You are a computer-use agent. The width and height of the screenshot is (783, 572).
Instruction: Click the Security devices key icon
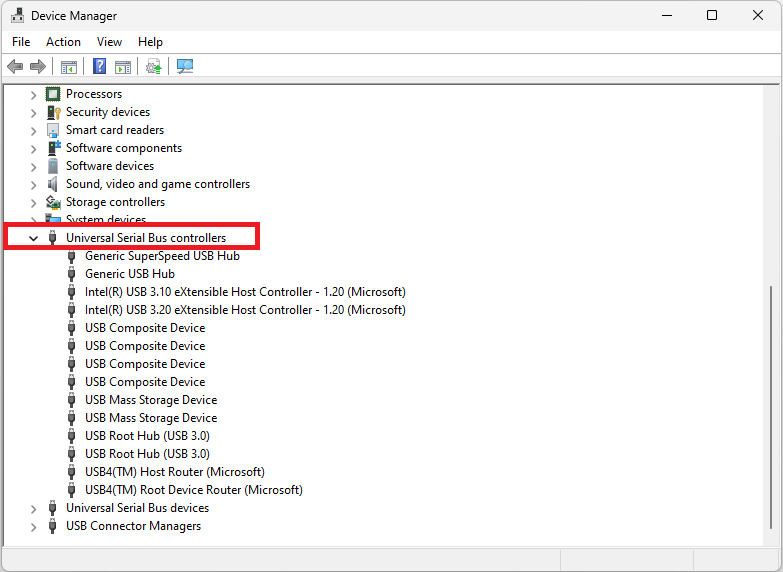[x=53, y=112]
